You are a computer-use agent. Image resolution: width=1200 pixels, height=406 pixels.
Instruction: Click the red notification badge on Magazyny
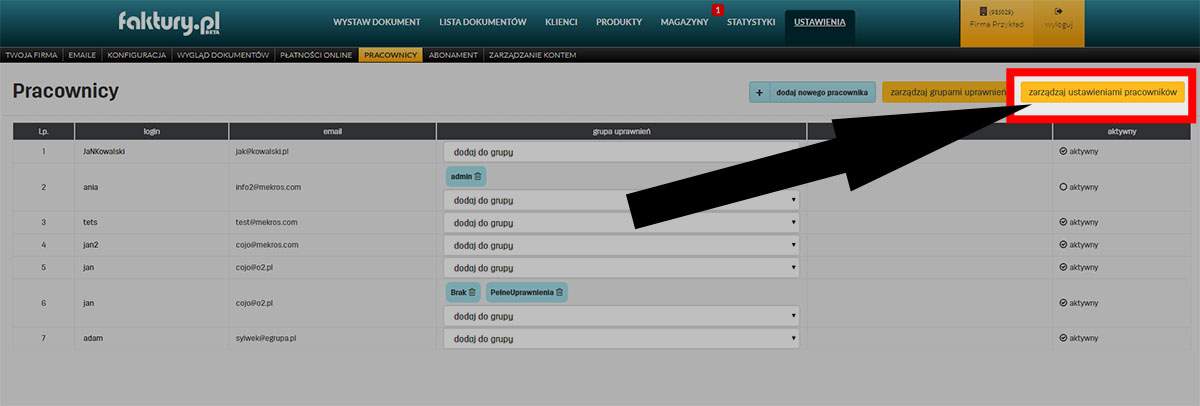point(717,10)
